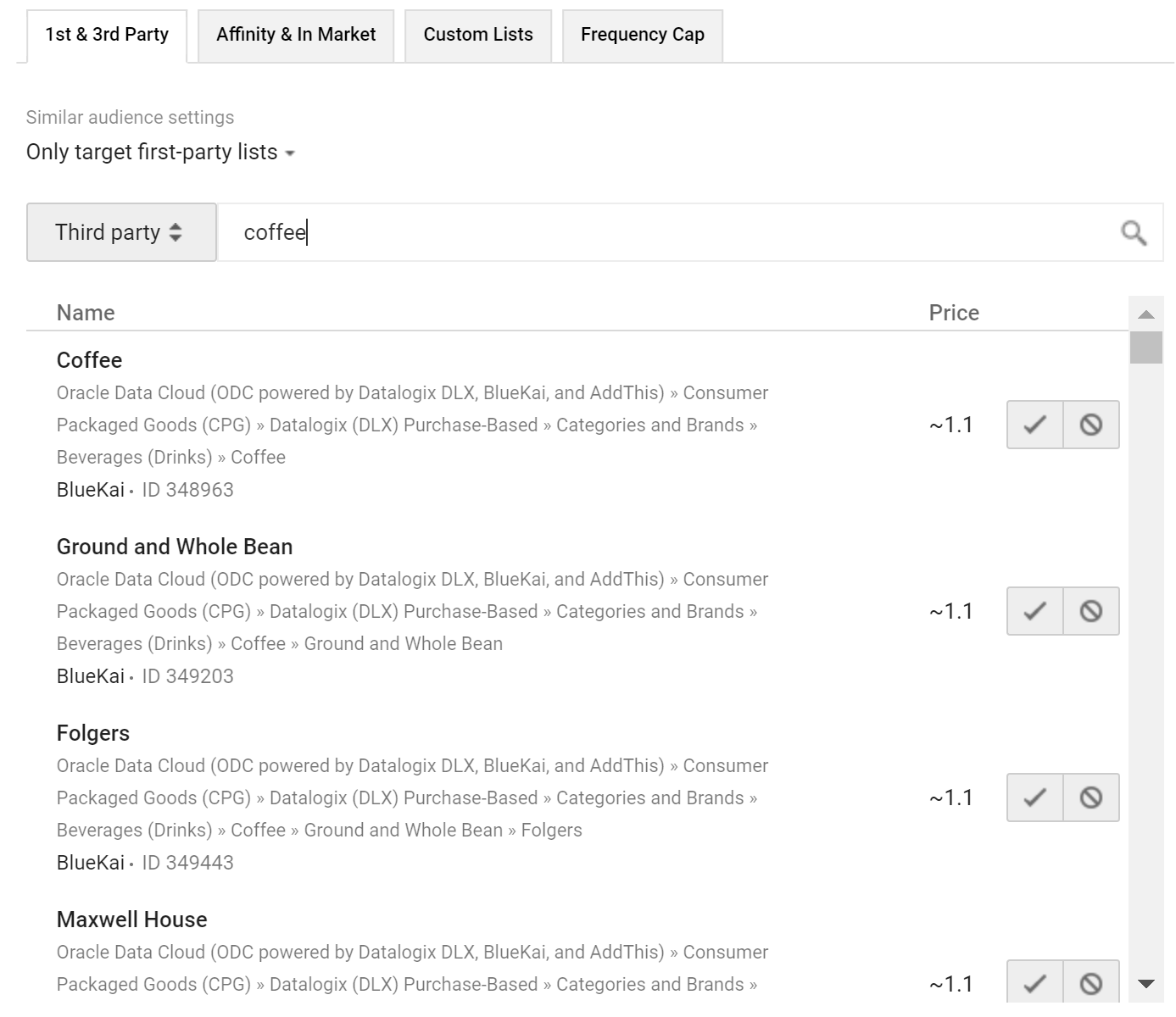Click 'ID 348963' text
The image size is (1176, 1017).
[187, 490]
